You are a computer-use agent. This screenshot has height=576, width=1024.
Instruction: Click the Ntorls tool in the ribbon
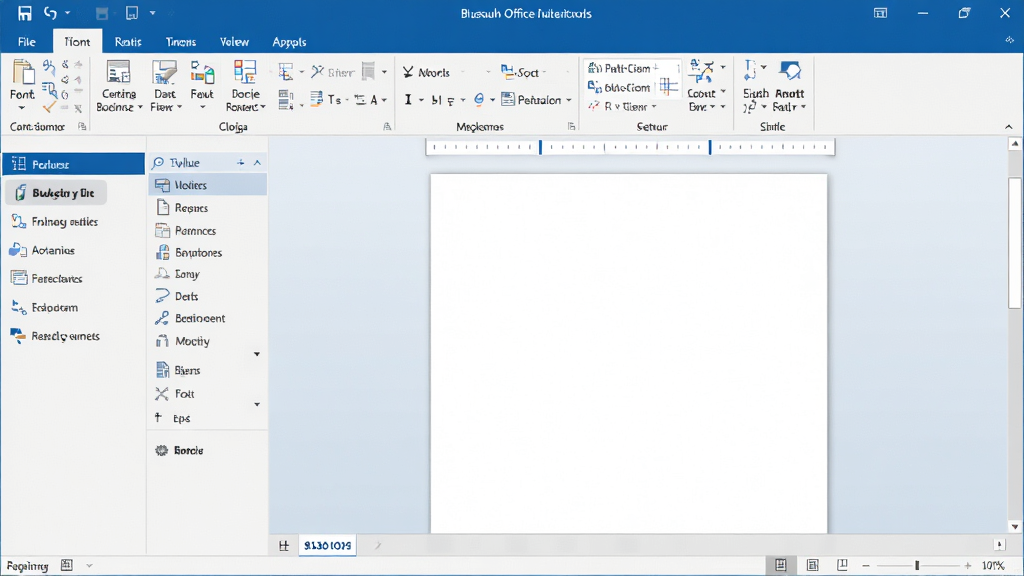426,72
